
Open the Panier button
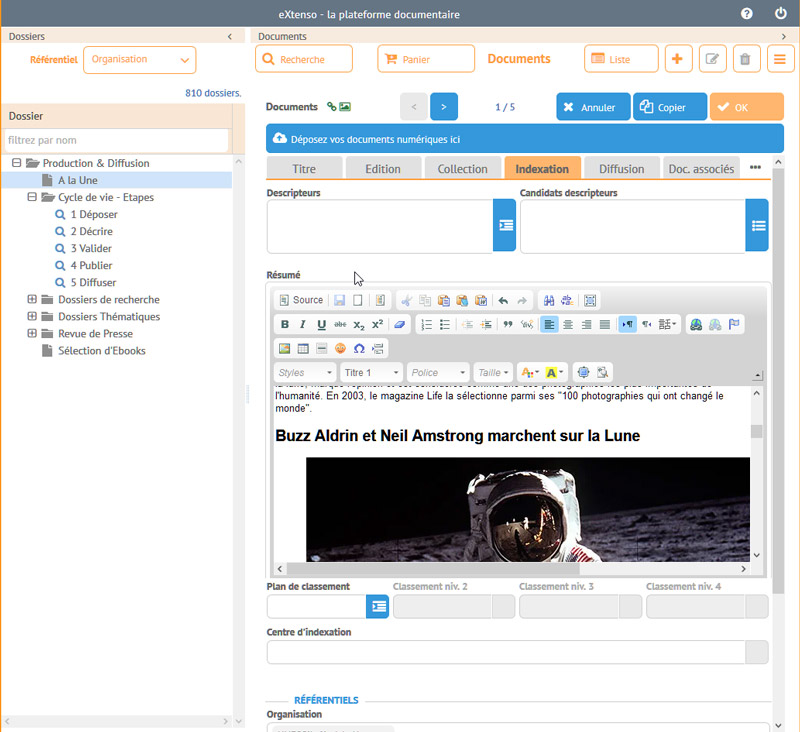coord(426,59)
